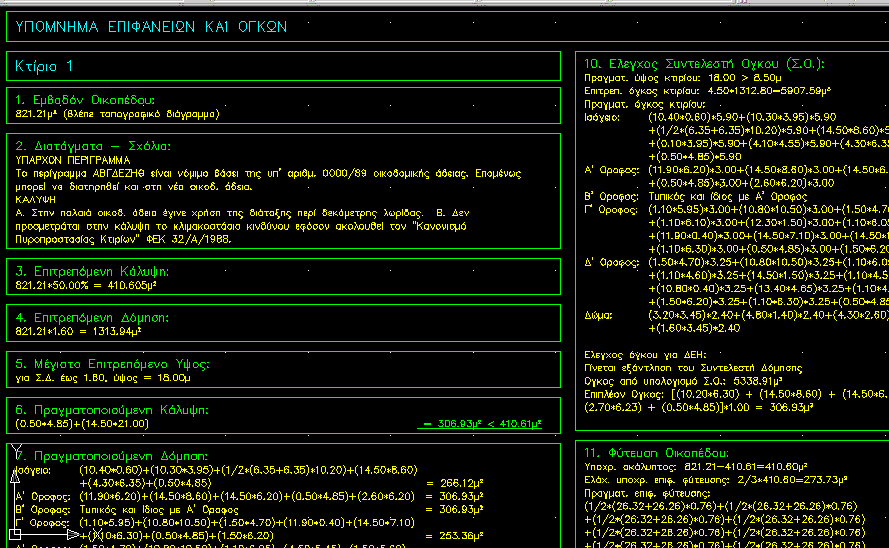The height and width of the screenshot is (548, 889).
Task: Select the line 'Πραγματ. επιφ. φύτευσης:'
Action: (647, 493)
